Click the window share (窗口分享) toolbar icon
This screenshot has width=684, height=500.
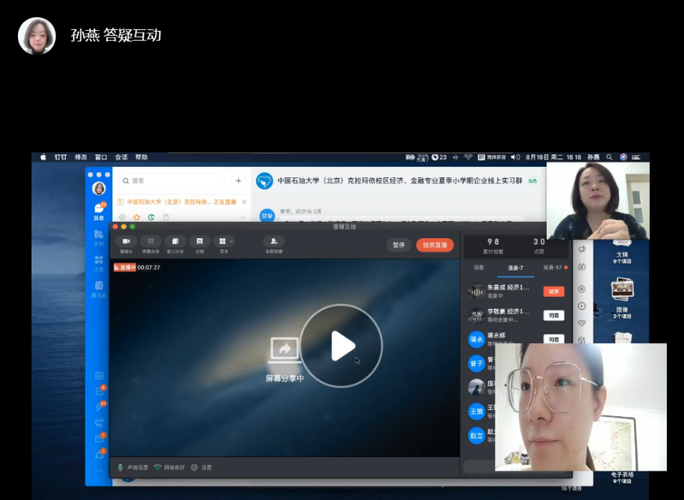point(175,243)
